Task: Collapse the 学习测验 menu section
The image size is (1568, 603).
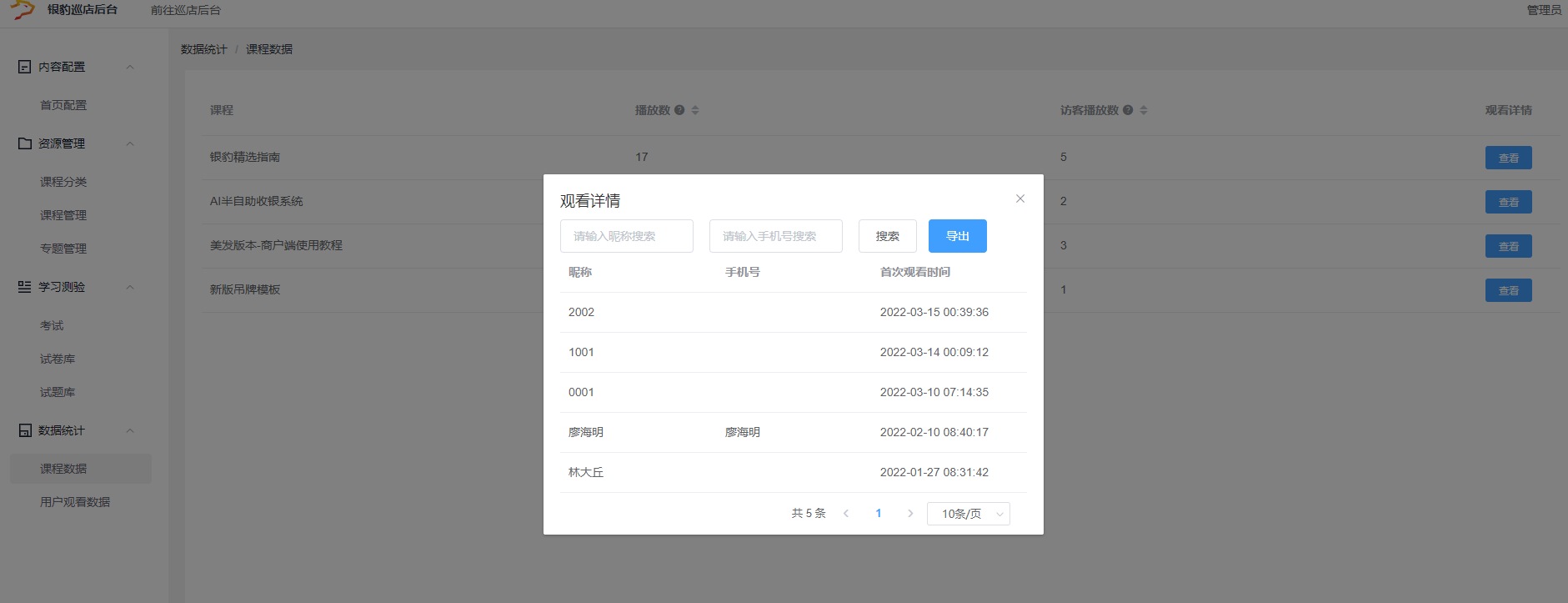Action: (130, 287)
